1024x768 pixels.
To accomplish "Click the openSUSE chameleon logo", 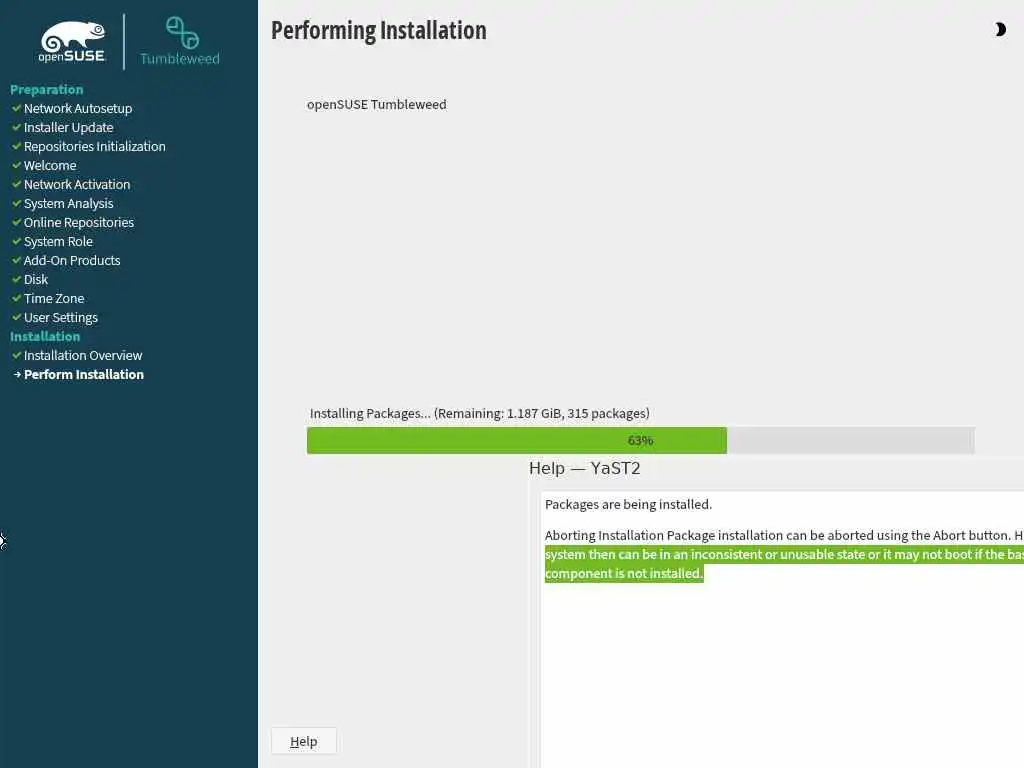I will tap(72, 42).
